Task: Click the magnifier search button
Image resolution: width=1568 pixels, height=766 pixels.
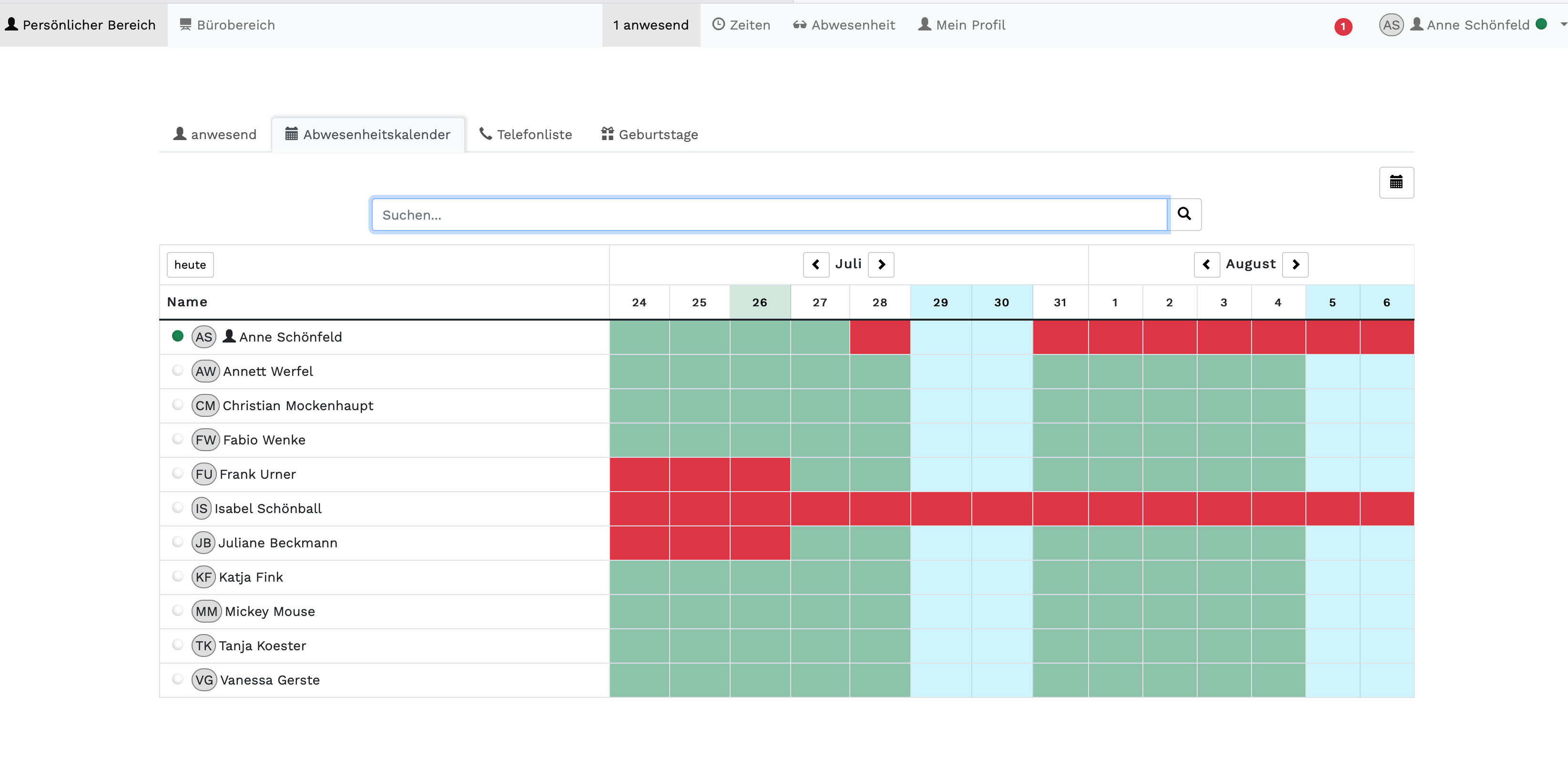Action: 1184,214
